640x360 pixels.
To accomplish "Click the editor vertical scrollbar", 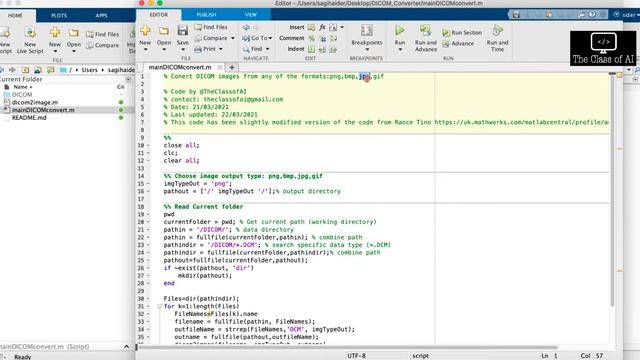I will [x=612, y=190].
